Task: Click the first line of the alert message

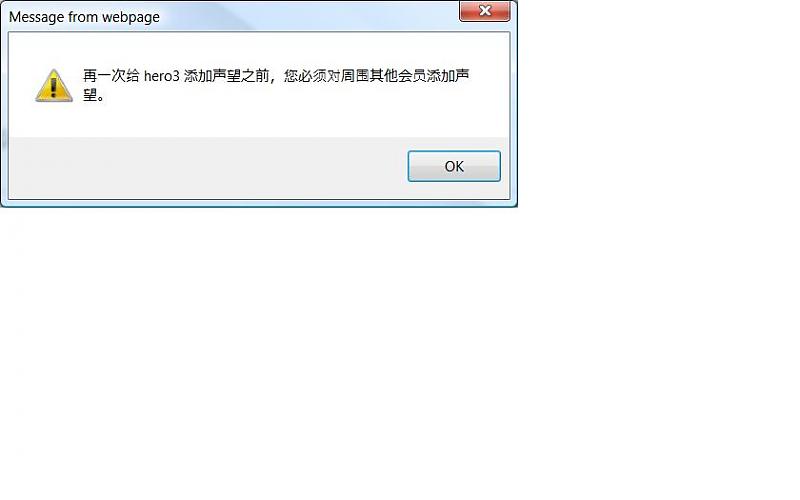Action: pos(276,76)
